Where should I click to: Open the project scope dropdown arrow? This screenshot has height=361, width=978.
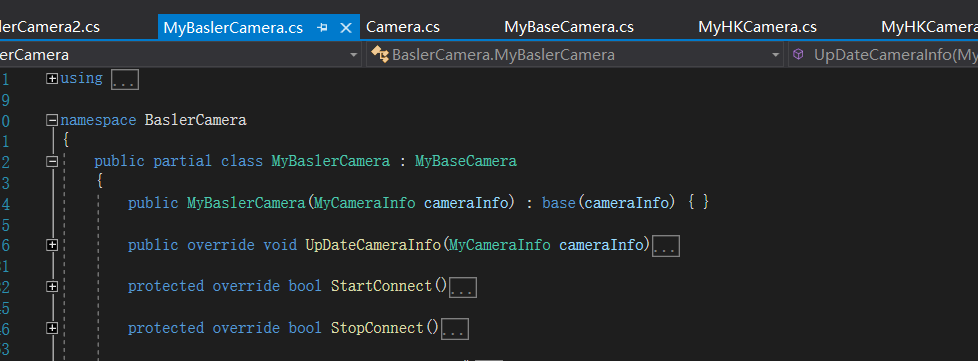pyautogui.click(x=354, y=55)
